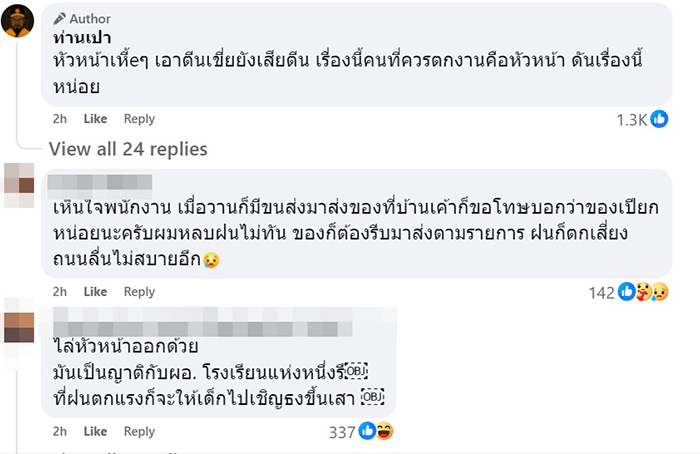Viewport: 700px width, 454px height.
Task: Like the comment with 337 reactions
Action: click(x=95, y=432)
